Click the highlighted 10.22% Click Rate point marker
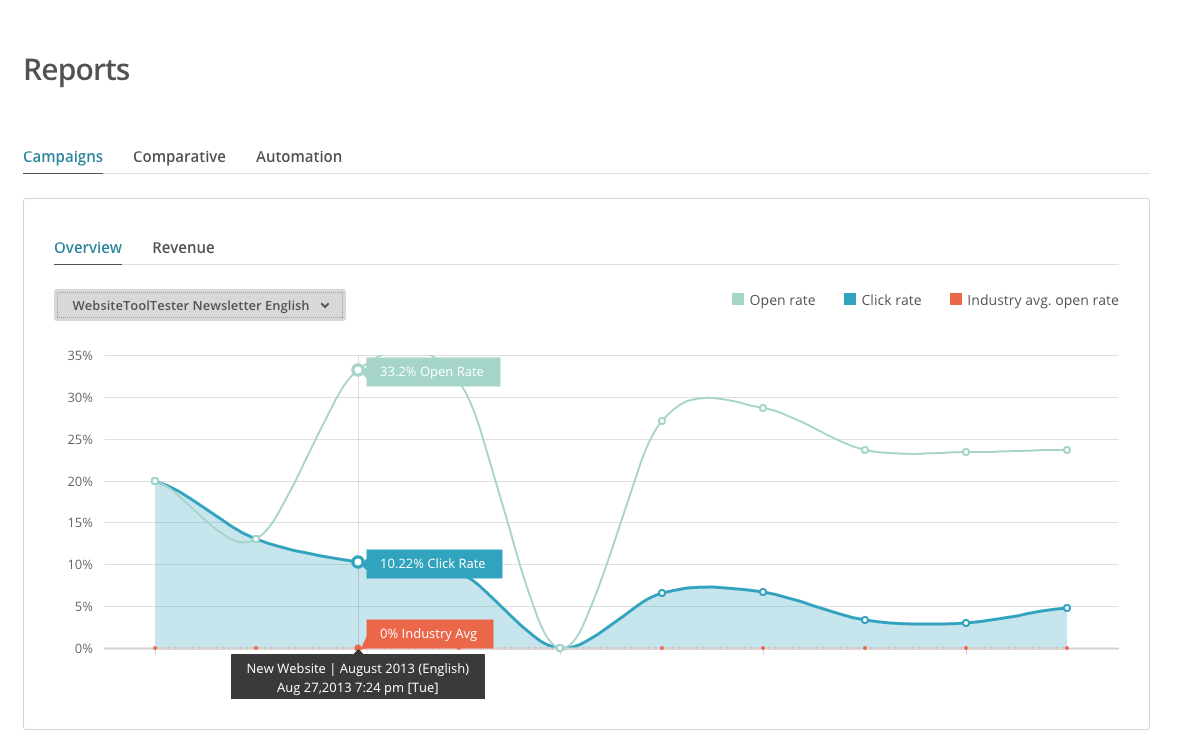The height and width of the screenshot is (742, 1179). 358,562
